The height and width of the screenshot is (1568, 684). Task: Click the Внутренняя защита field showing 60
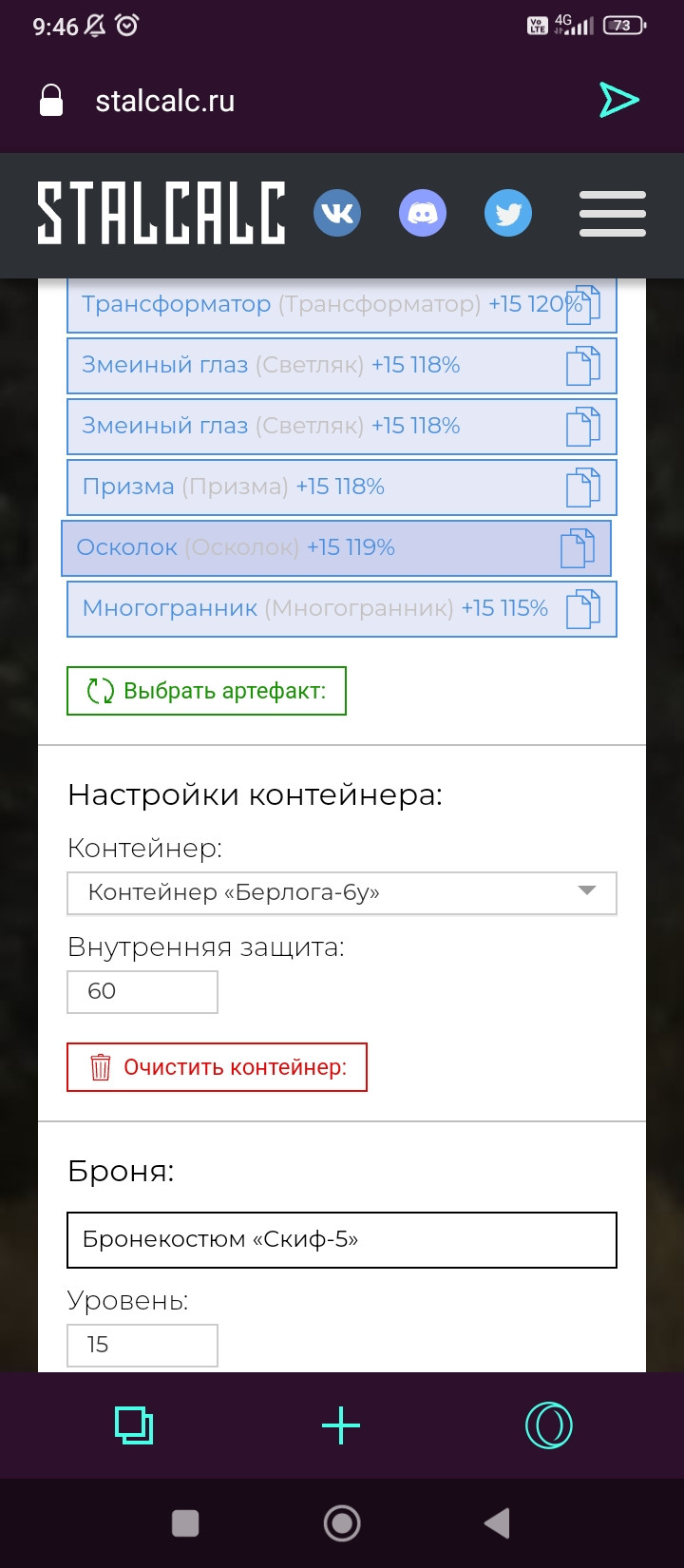coord(142,991)
